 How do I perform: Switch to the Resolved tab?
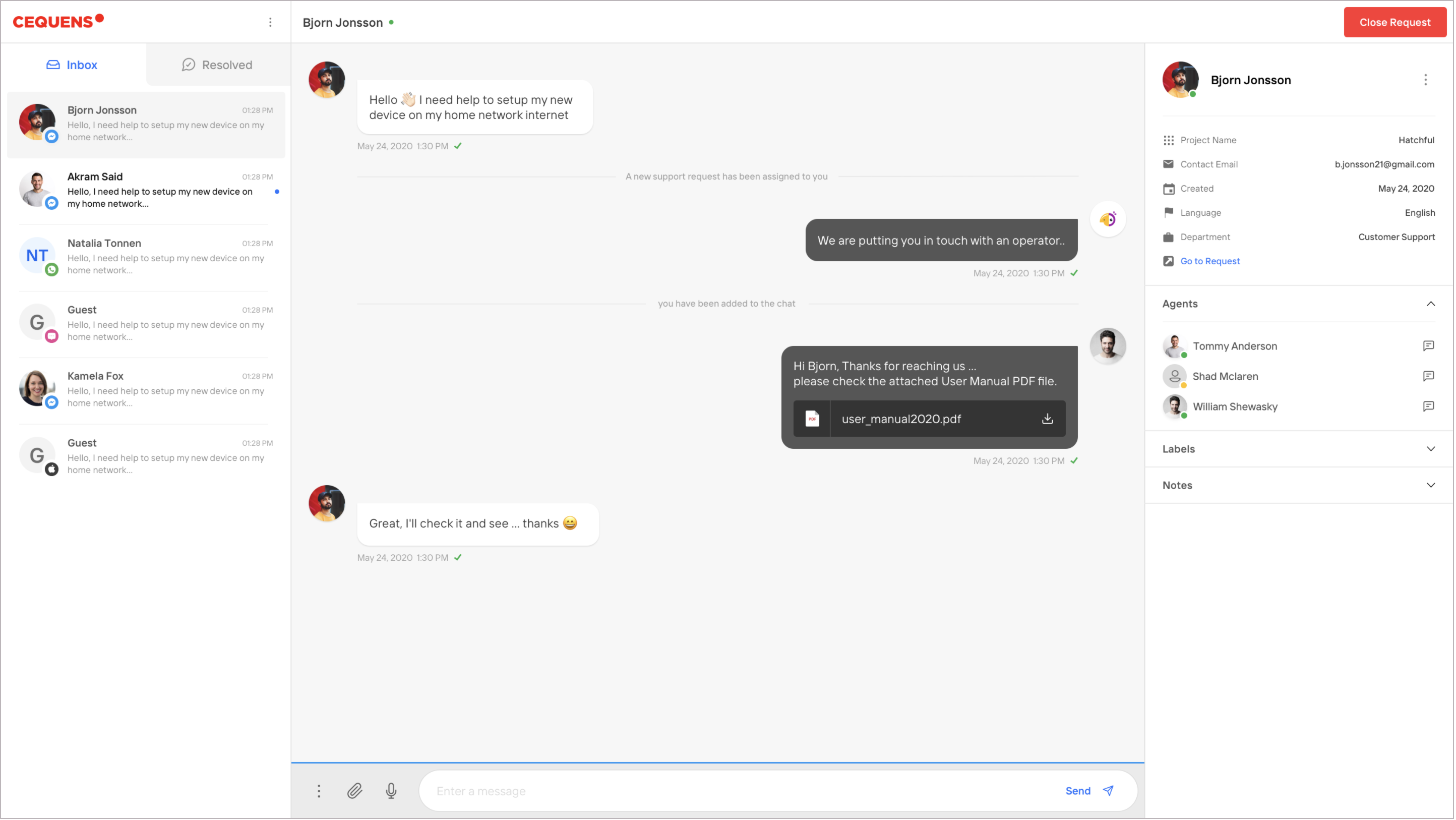(218, 65)
